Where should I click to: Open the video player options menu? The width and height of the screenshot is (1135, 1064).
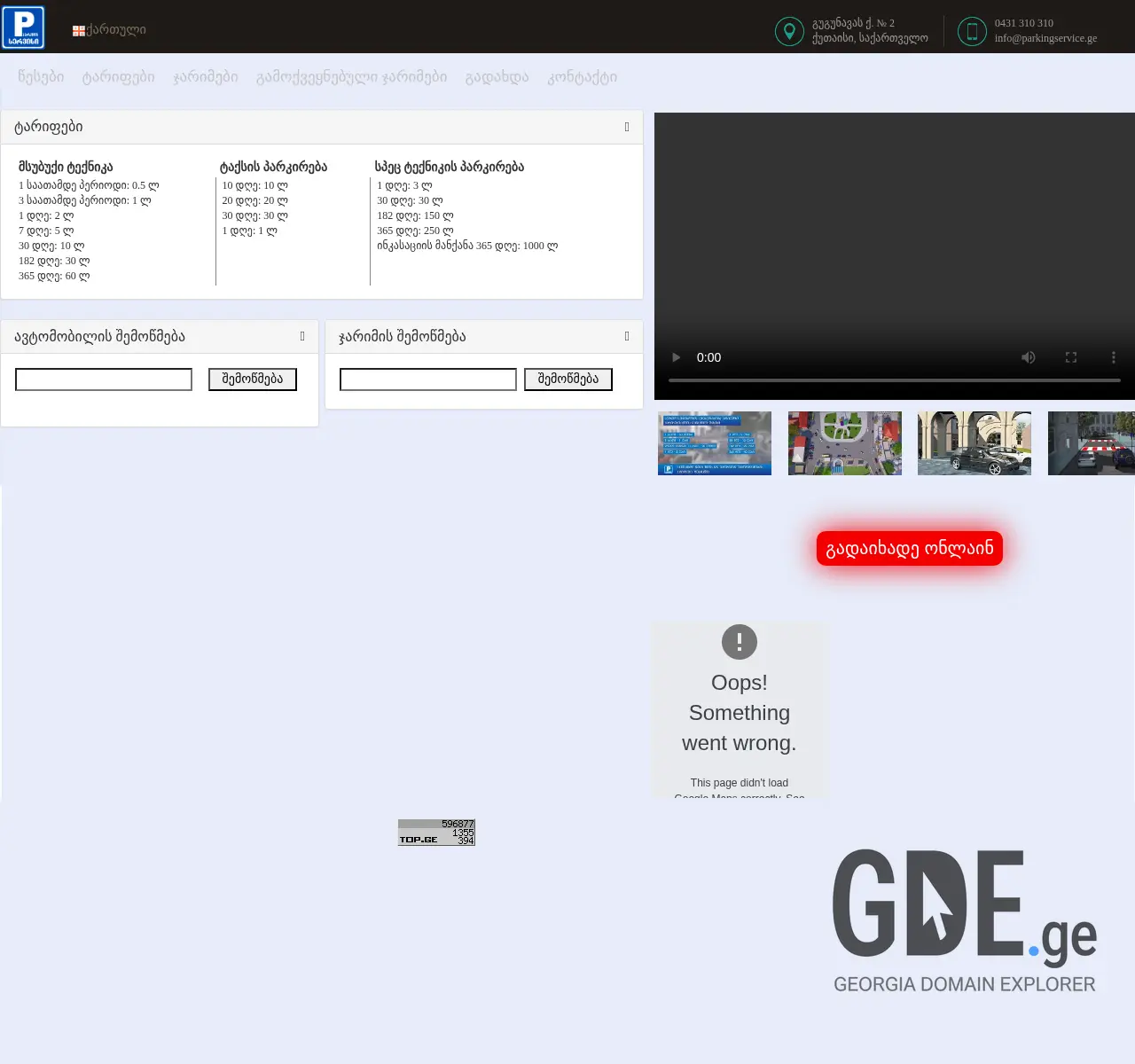tap(1113, 357)
